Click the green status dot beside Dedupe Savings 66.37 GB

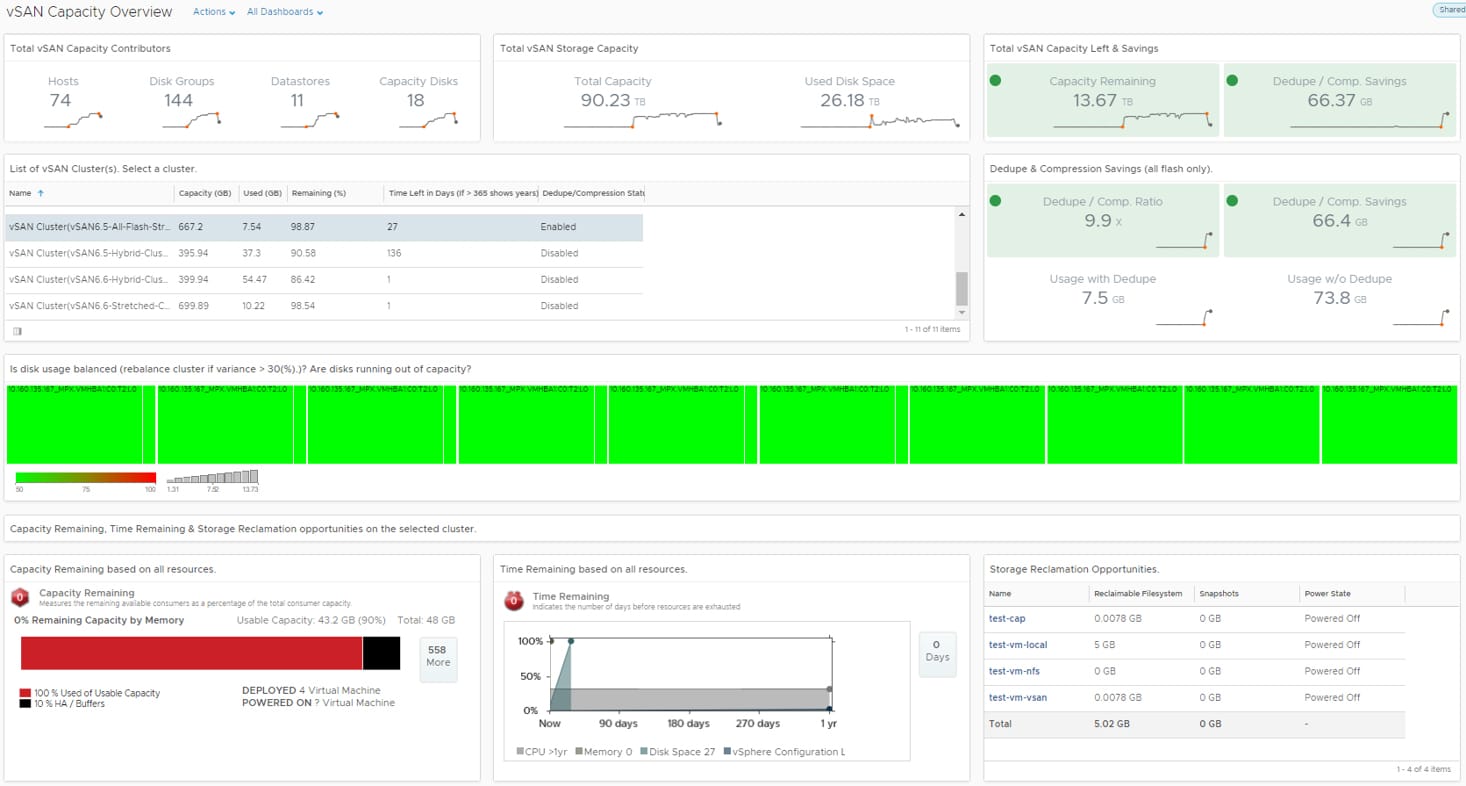pos(1232,81)
